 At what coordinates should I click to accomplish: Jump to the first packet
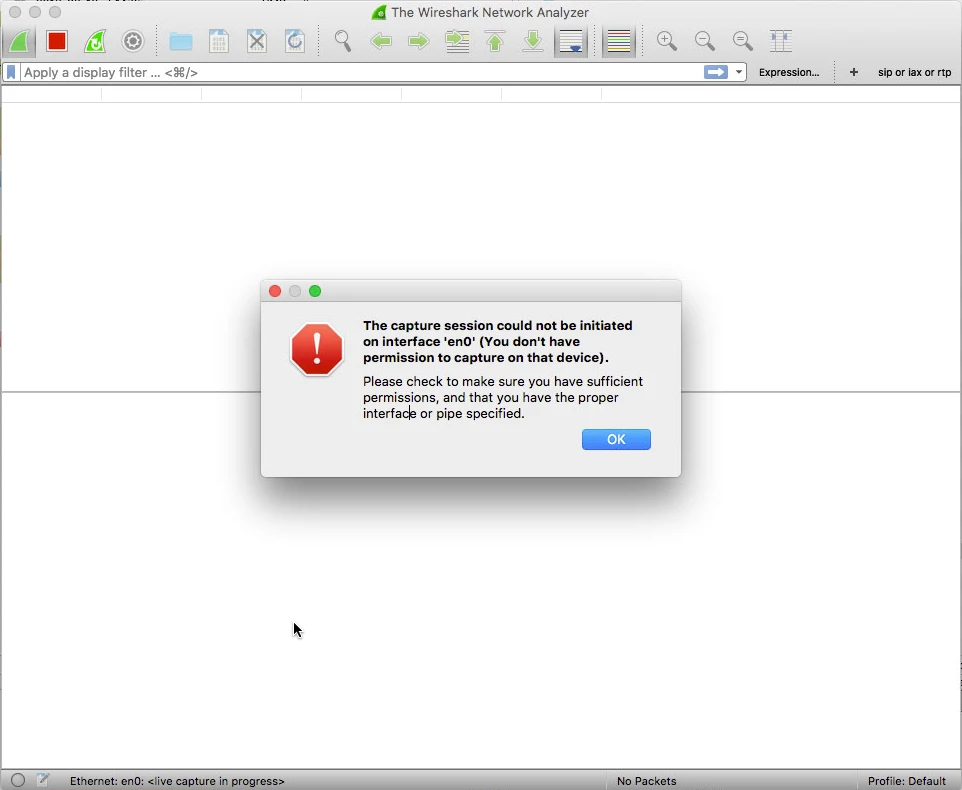click(x=495, y=42)
